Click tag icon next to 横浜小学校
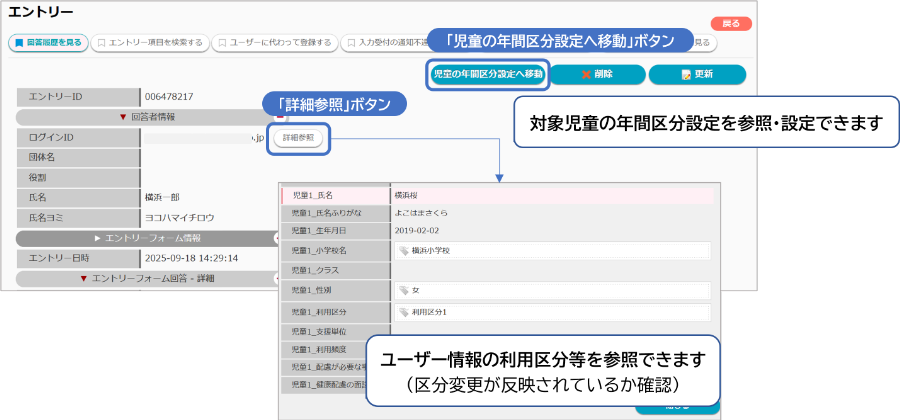This screenshot has height=420, width=900. [404, 251]
